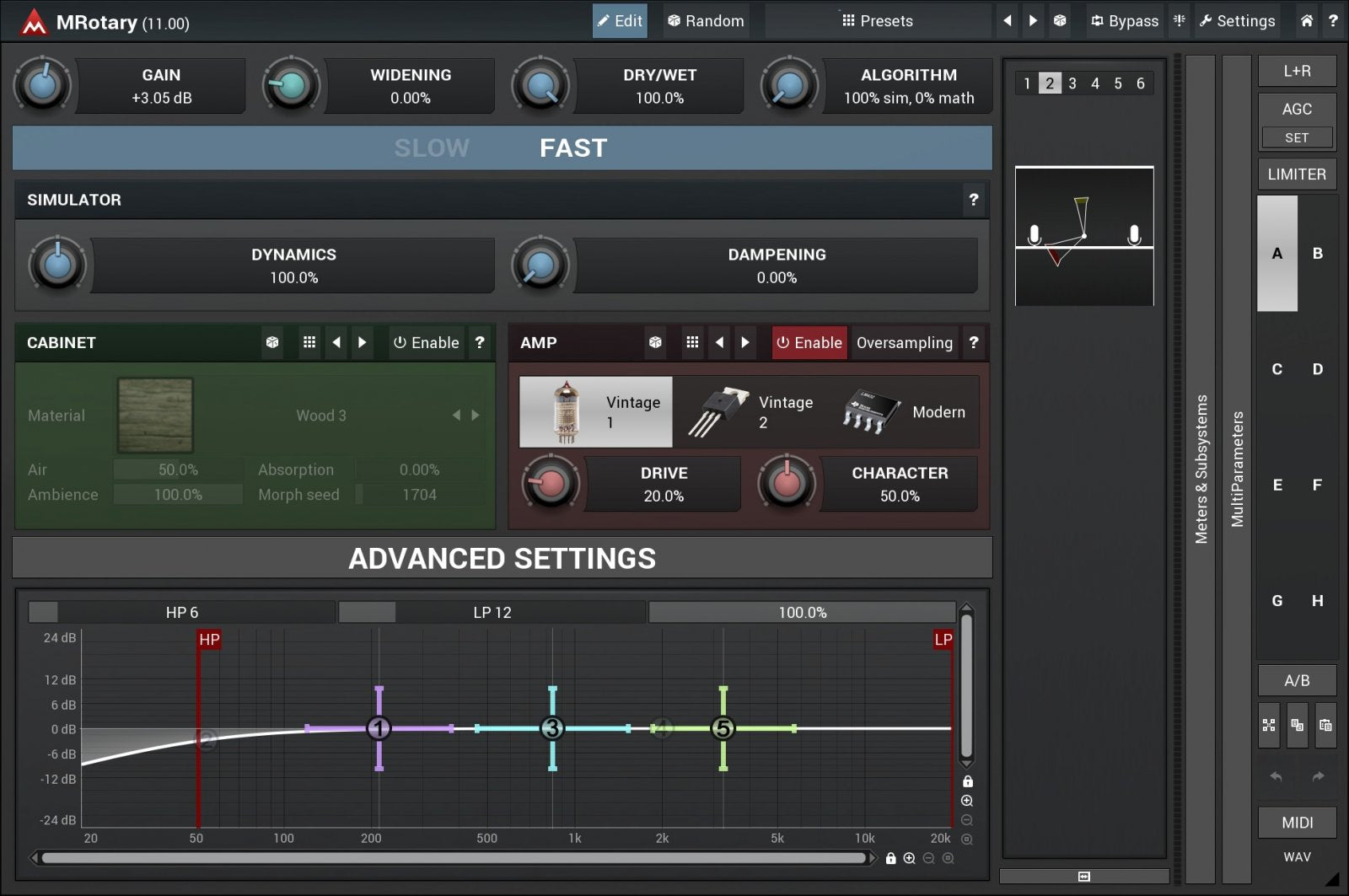
Task: Open Amp presets grid icon
Action: point(692,342)
